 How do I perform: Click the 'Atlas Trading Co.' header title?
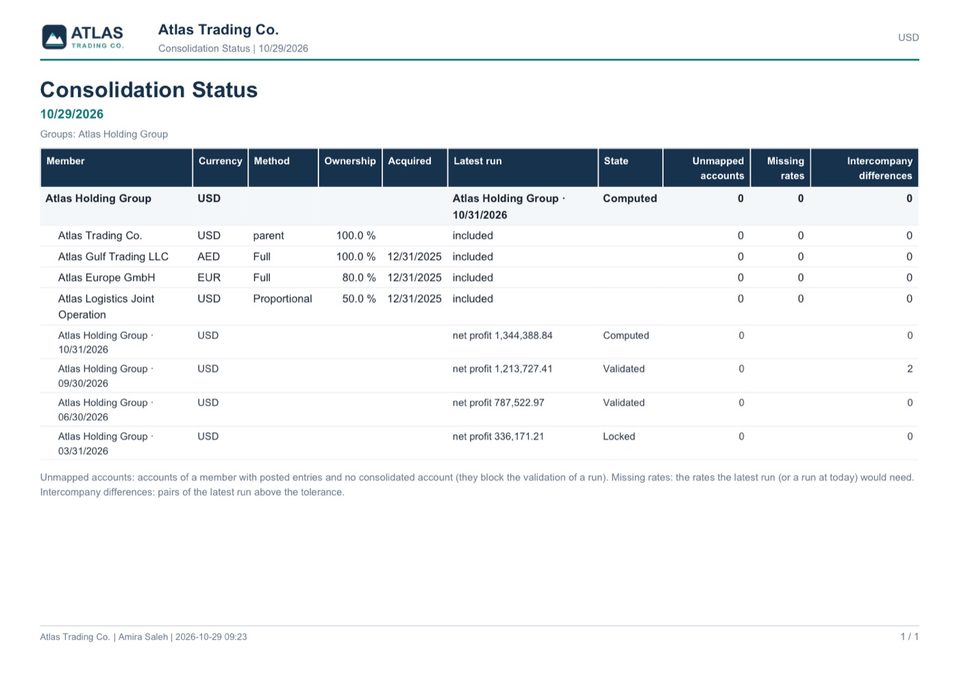pos(218,29)
